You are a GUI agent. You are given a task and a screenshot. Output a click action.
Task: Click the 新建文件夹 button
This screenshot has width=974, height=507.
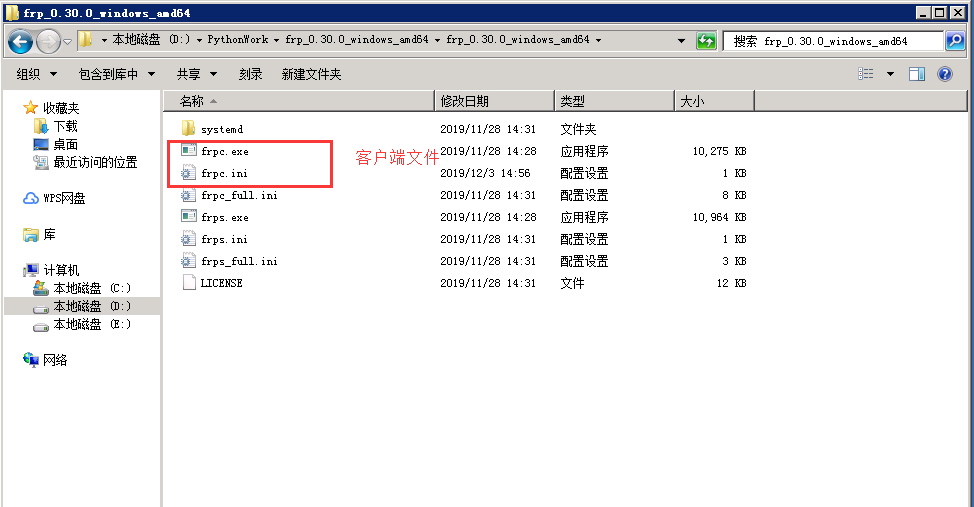coord(311,74)
